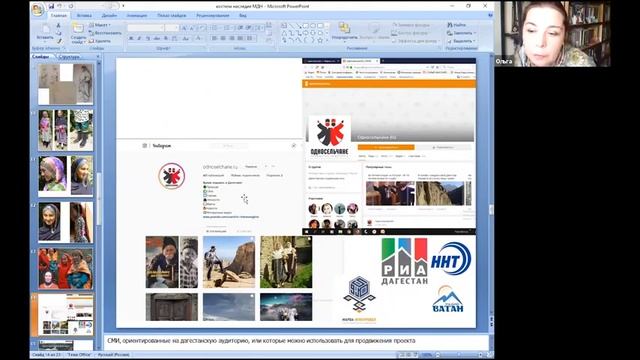Screen dimensions: 640x360
Task: Switch to the Рецензирование ribbon tab
Action: (x=213, y=16)
